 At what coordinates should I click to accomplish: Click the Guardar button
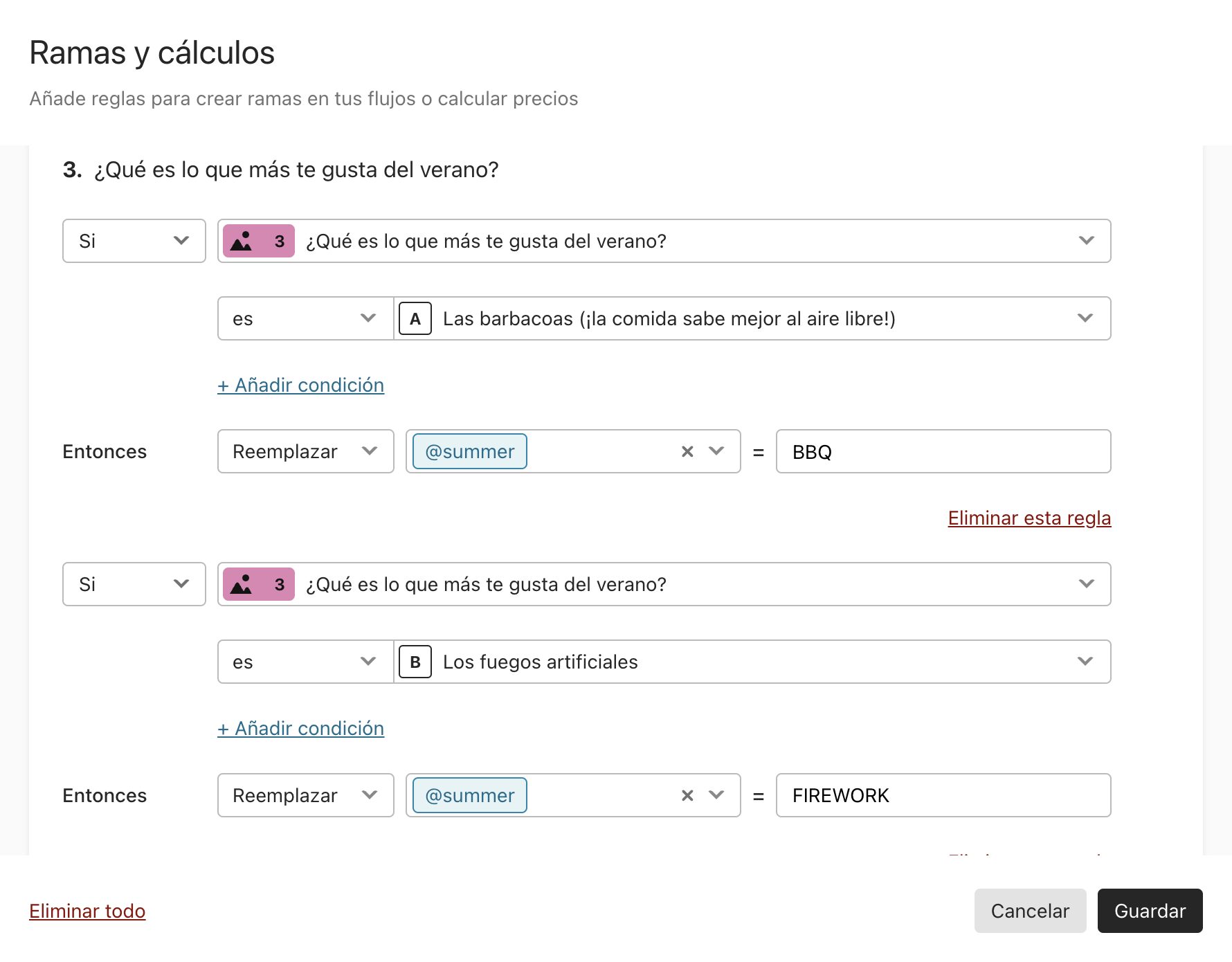1150,911
